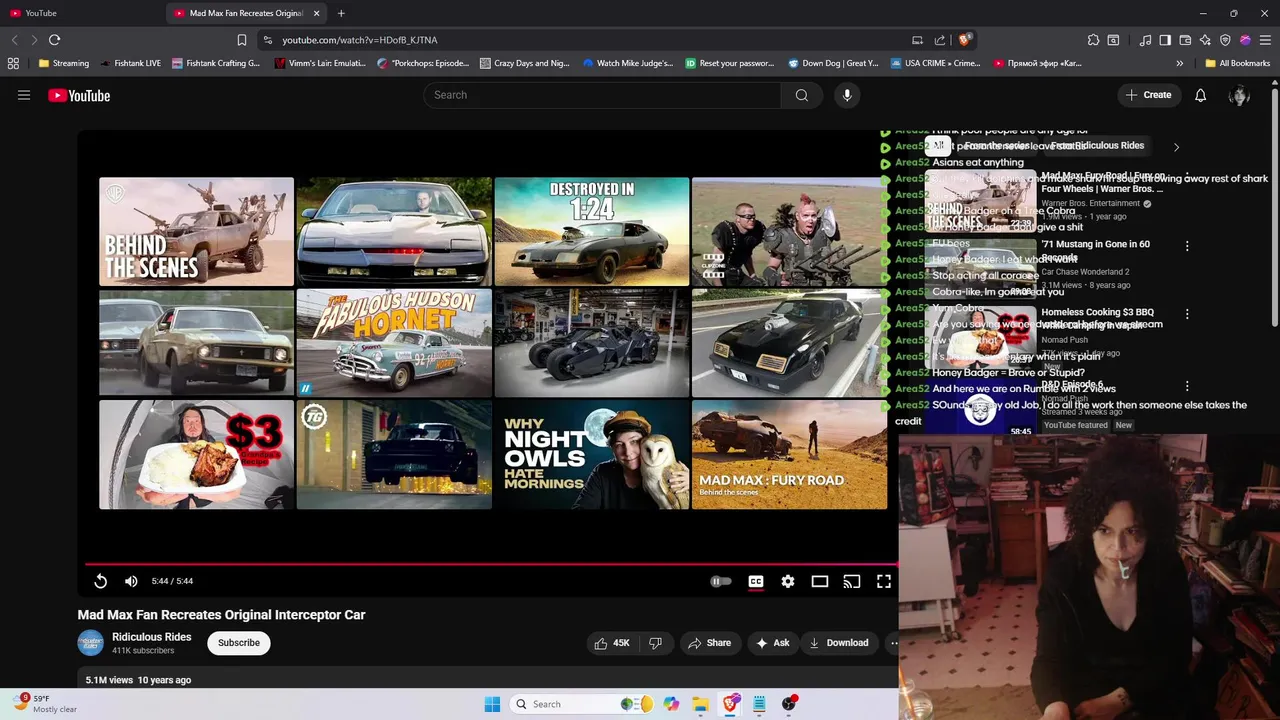
Task: Open the Why Night Owls Hate Mornings video
Action: click(x=591, y=455)
